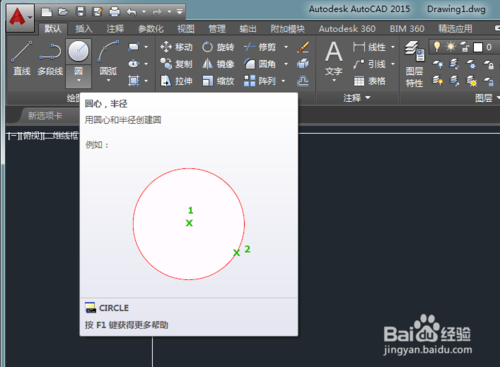Click the Lock layer icon
This screenshot has height=367, width=500.
coord(488,64)
